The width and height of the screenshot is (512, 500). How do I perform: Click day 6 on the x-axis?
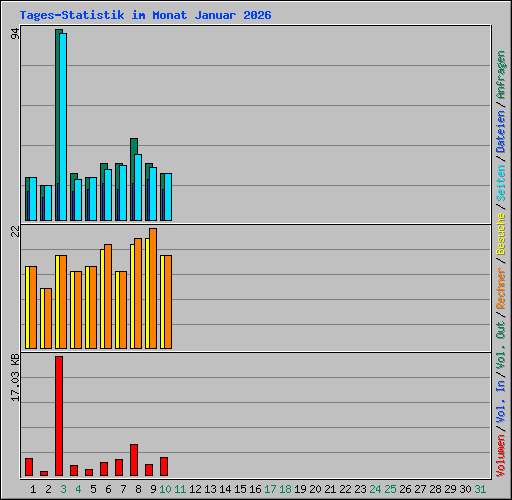[x=108, y=489]
